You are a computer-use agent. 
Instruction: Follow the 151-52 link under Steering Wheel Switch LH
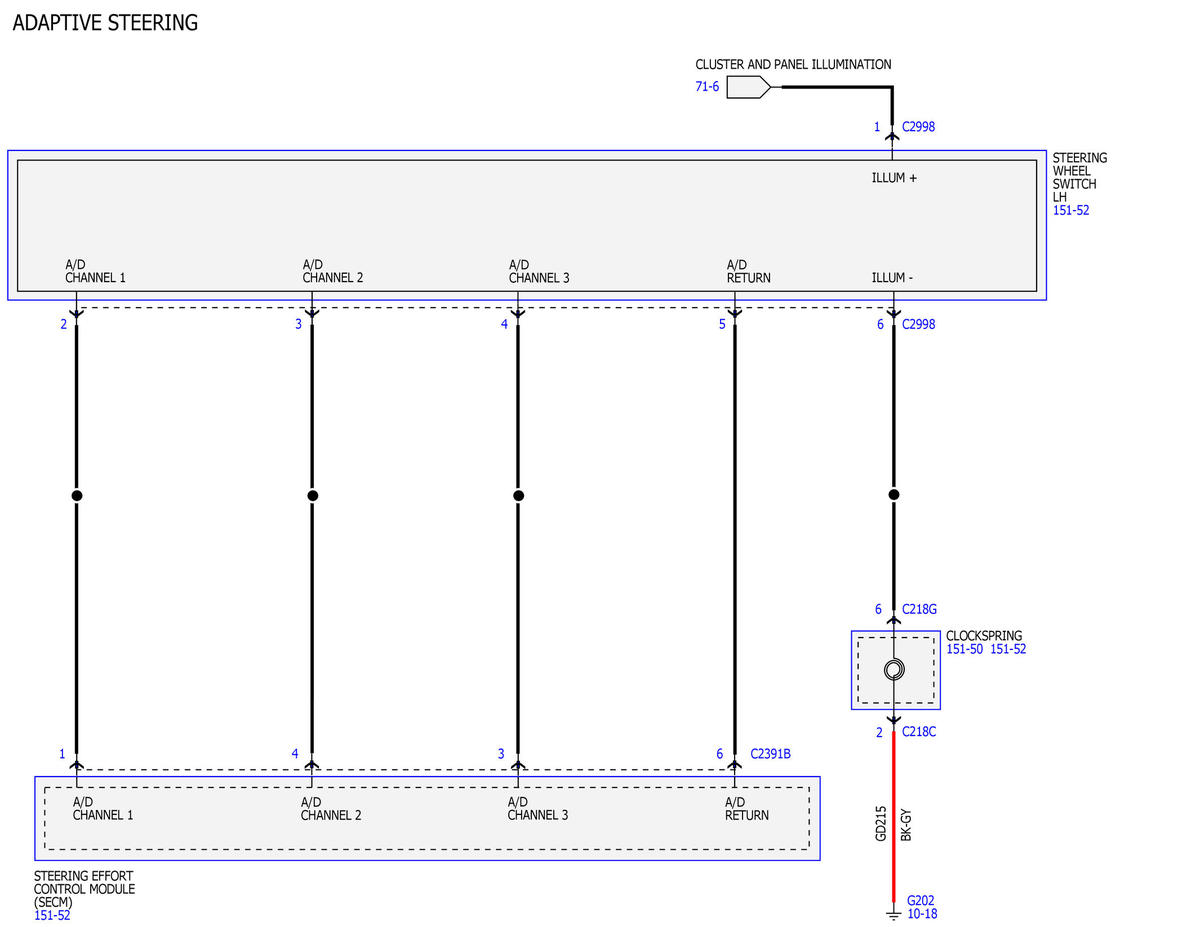pyautogui.click(x=1071, y=211)
